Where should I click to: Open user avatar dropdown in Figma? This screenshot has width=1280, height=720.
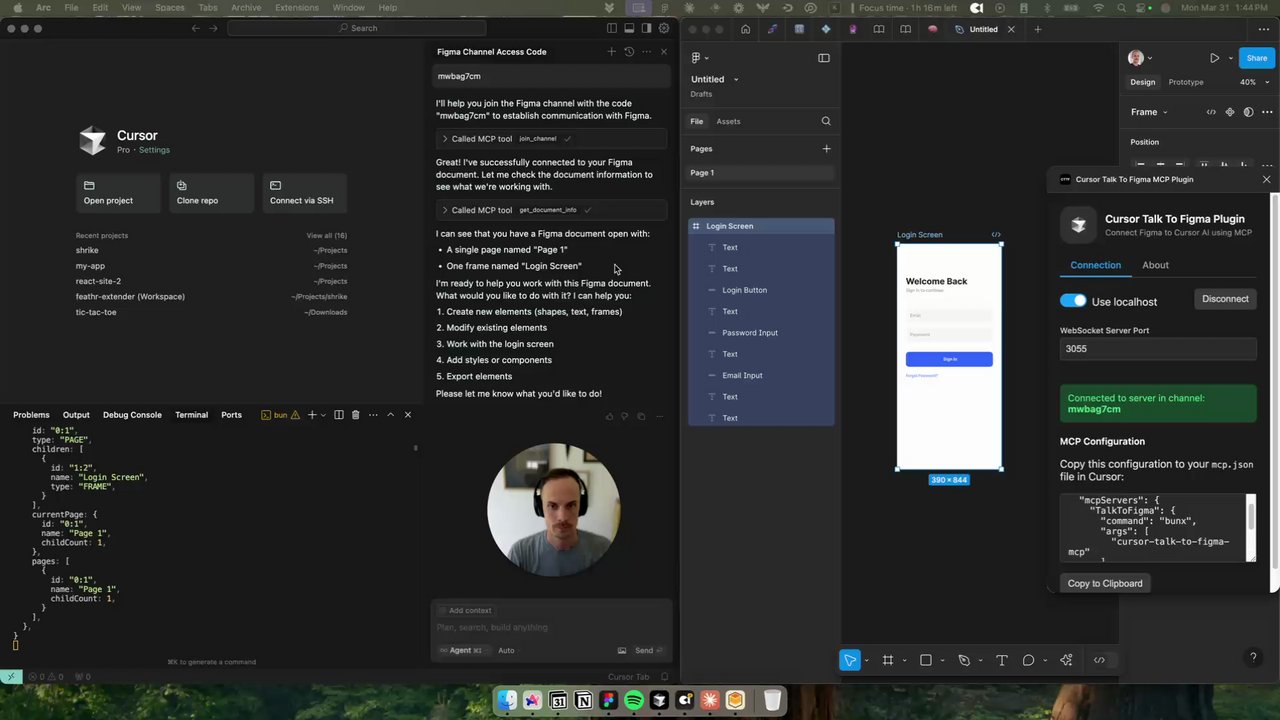(1140, 58)
